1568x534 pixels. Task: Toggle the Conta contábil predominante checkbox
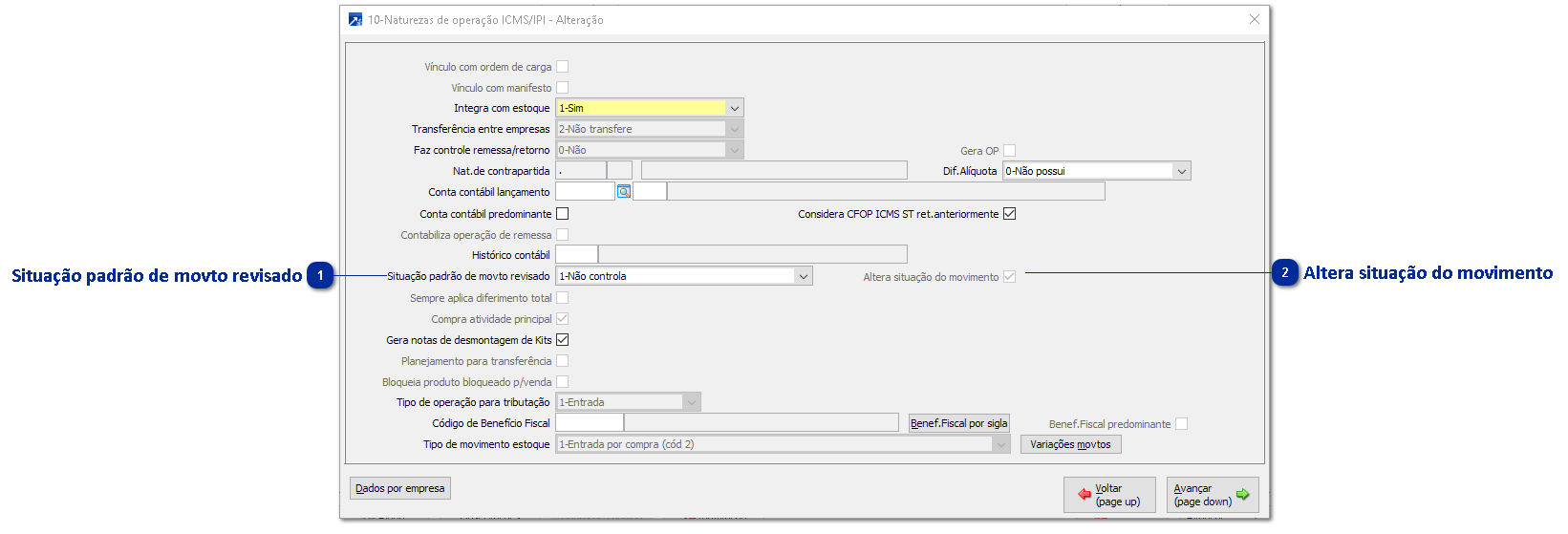click(x=562, y=214)
